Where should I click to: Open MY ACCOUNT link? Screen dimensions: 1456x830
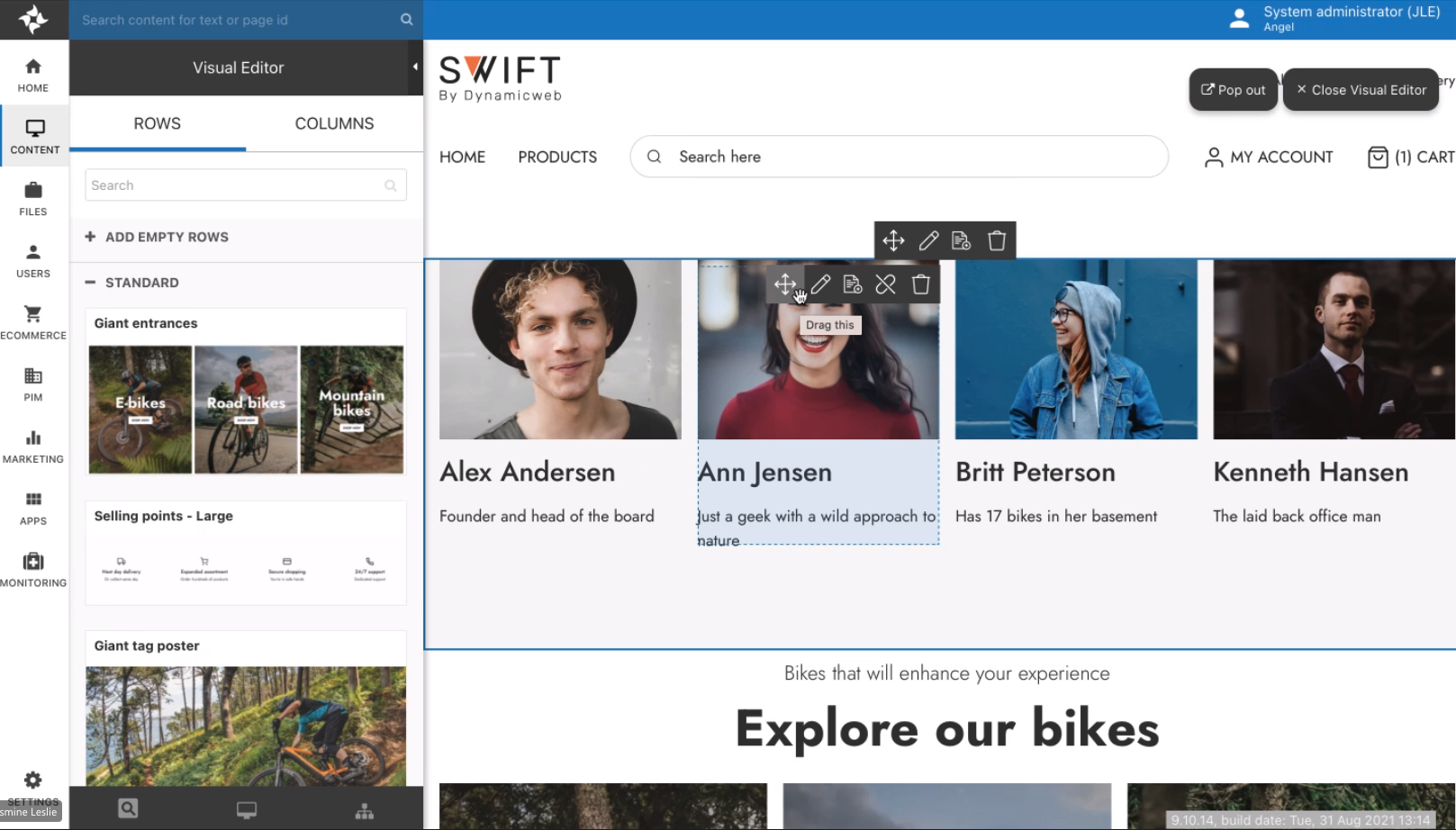1267,157
